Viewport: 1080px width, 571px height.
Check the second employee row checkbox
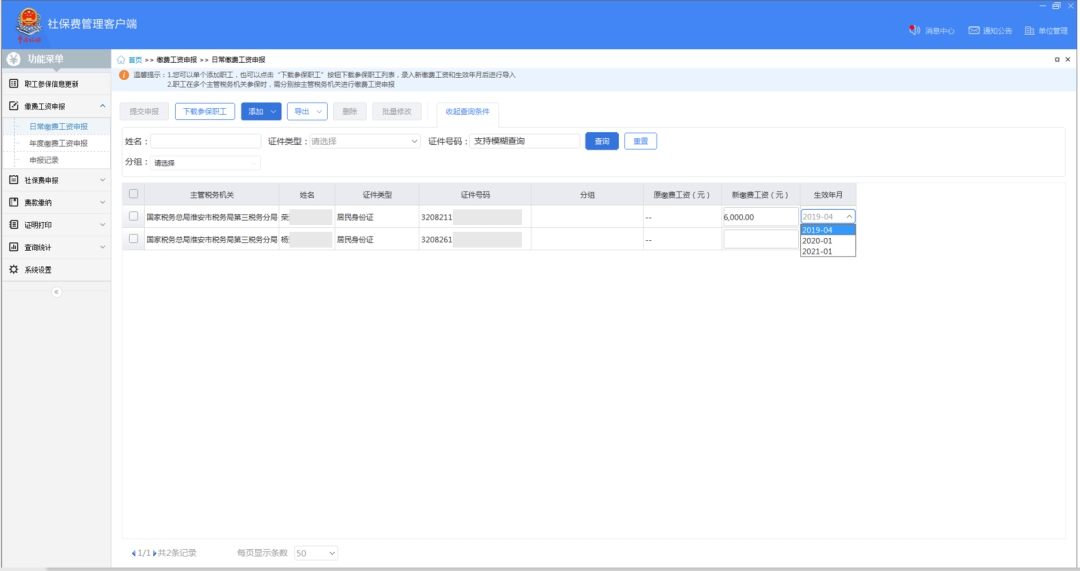coord(133,239)
